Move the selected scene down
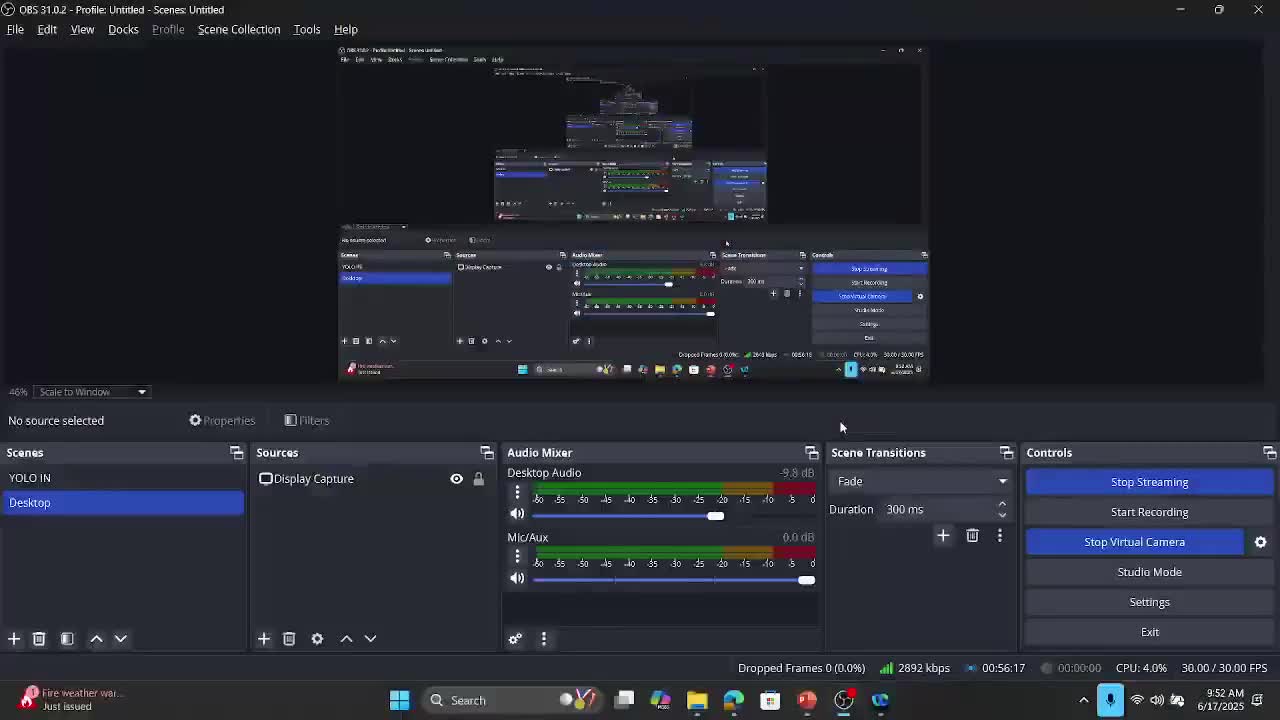Viewport: 1280px width, 720px height. point(121,639)
